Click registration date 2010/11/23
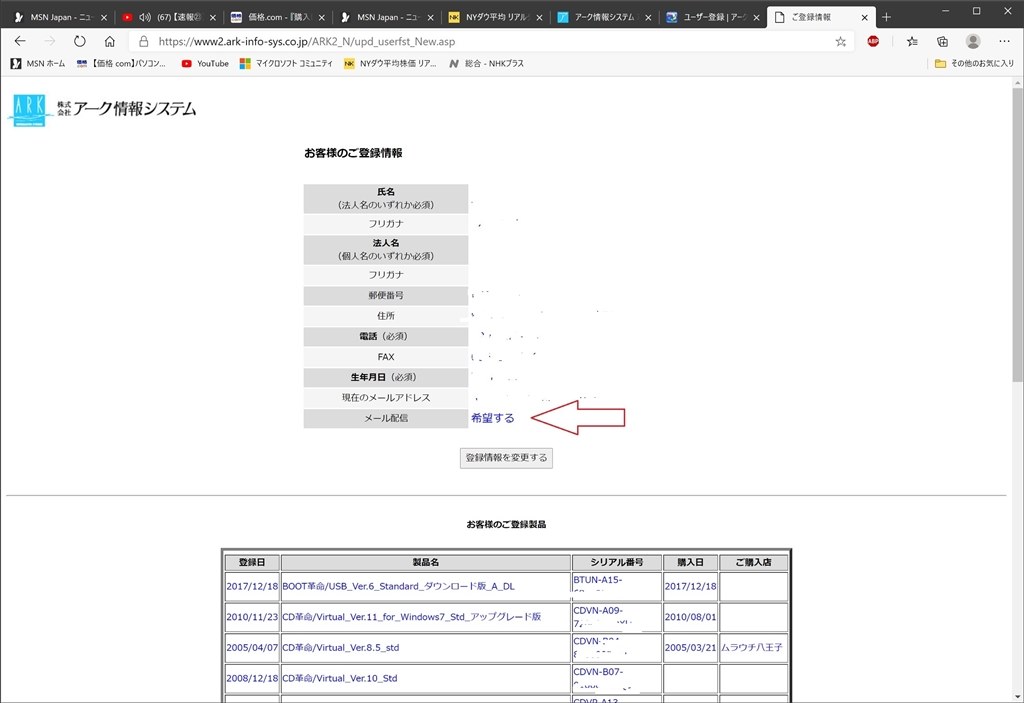The image size is (1024, 703). (252, 616)
